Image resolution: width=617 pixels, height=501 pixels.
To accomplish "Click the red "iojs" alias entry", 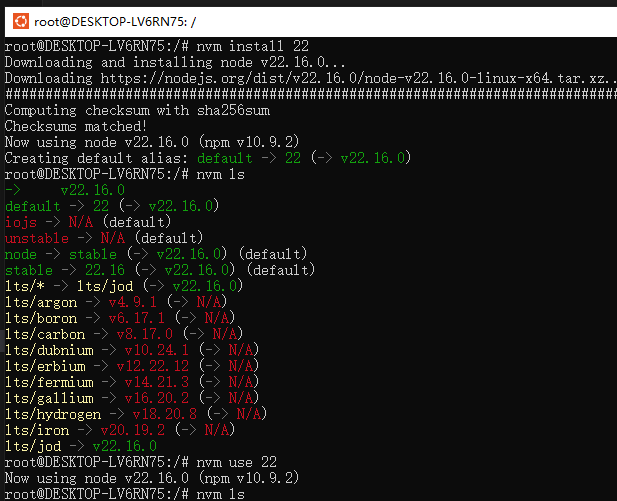I will point(21,222).
